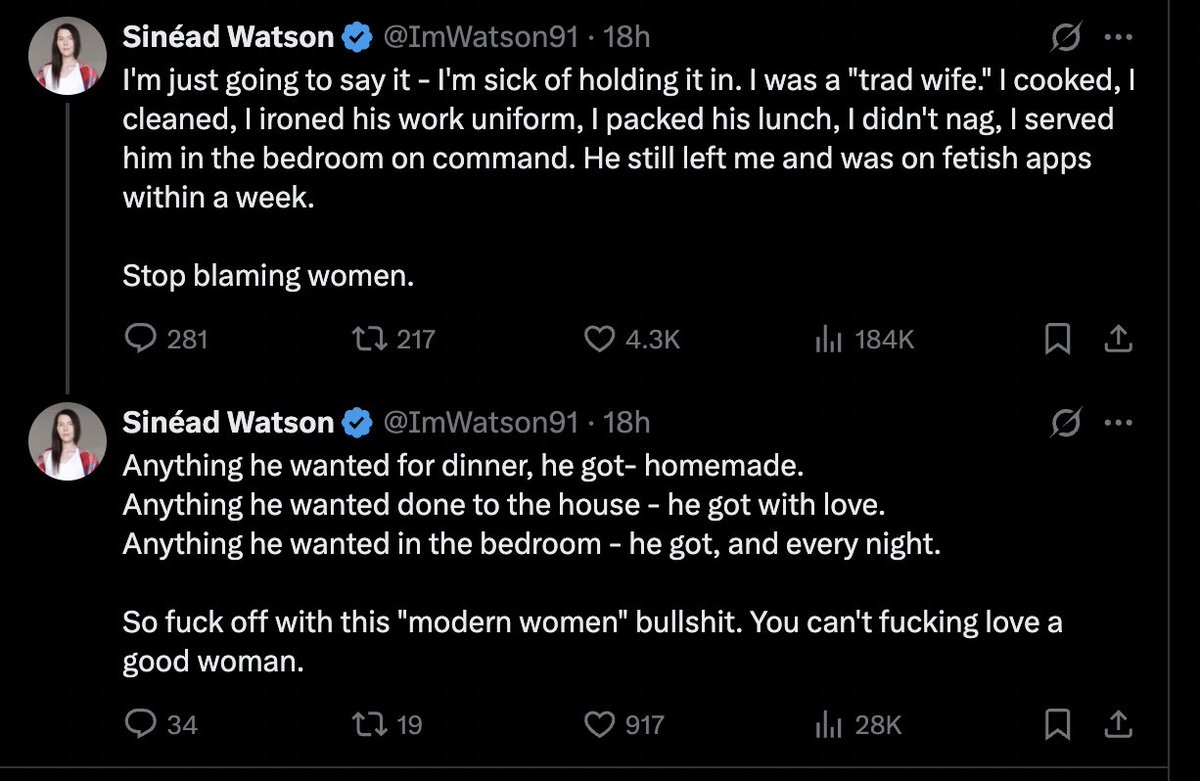
Task: Open Grok icon on first tweet
Action: pyautogui.click(x=1066, y=38)
